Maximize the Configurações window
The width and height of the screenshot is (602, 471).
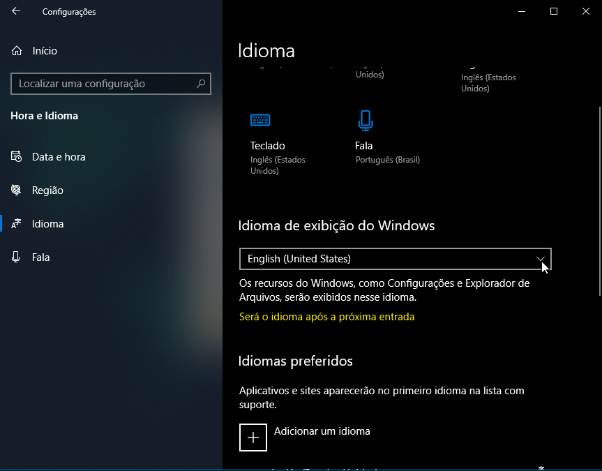[x=553, y=11]
